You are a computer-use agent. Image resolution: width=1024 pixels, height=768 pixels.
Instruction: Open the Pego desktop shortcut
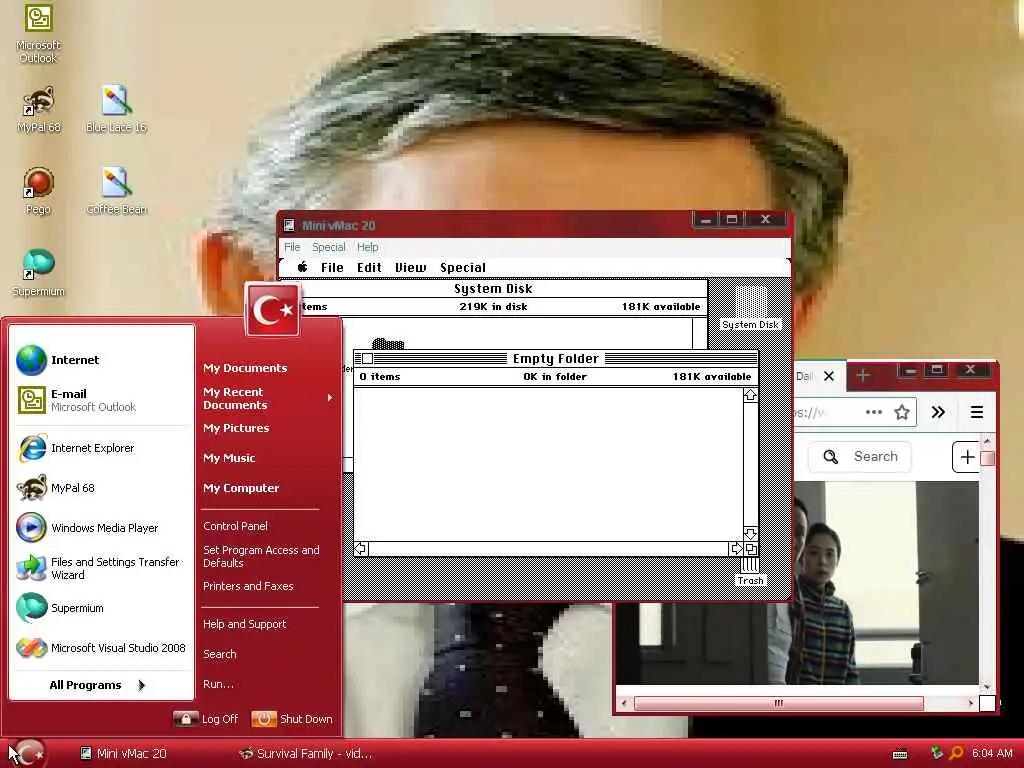coord(38,191)
